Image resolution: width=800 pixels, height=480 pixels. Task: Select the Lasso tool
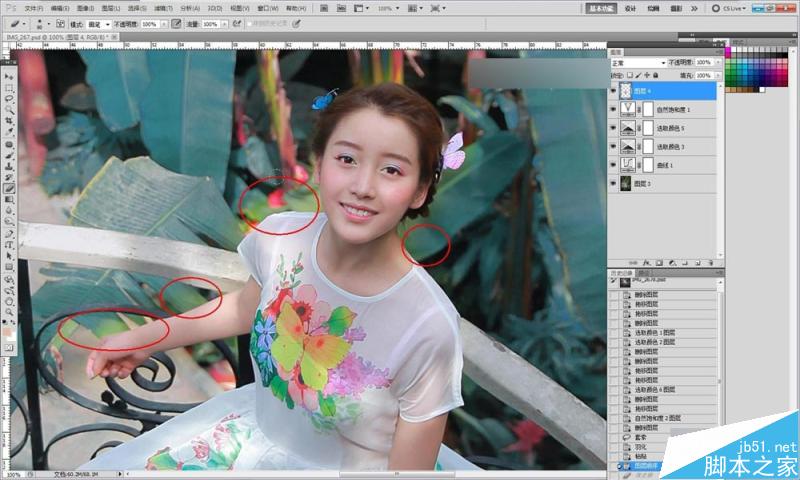(x=9, y=99)
